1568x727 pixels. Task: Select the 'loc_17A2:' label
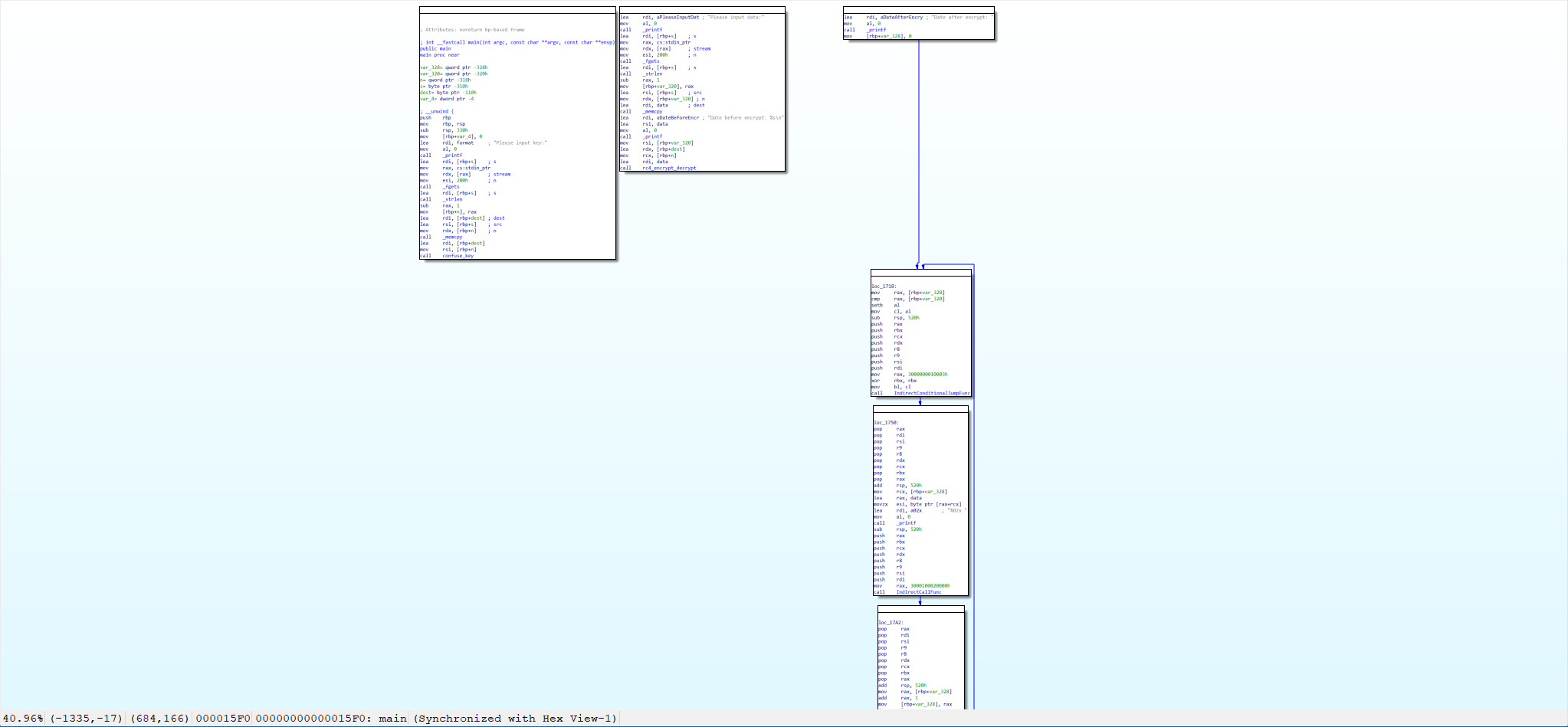pyautogui.click(x=891, y=623)
